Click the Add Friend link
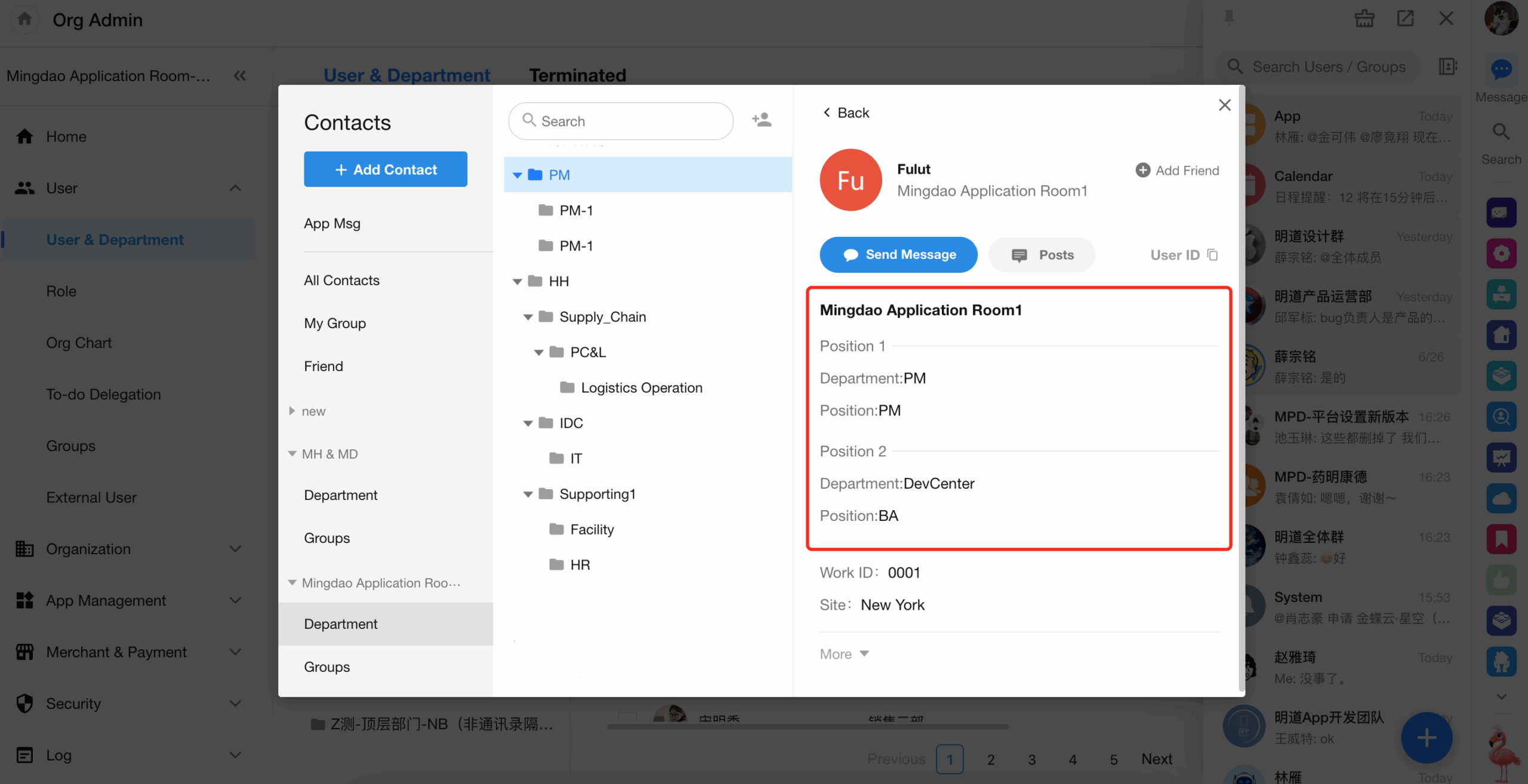1528x784 pixels. (1177, 171)
